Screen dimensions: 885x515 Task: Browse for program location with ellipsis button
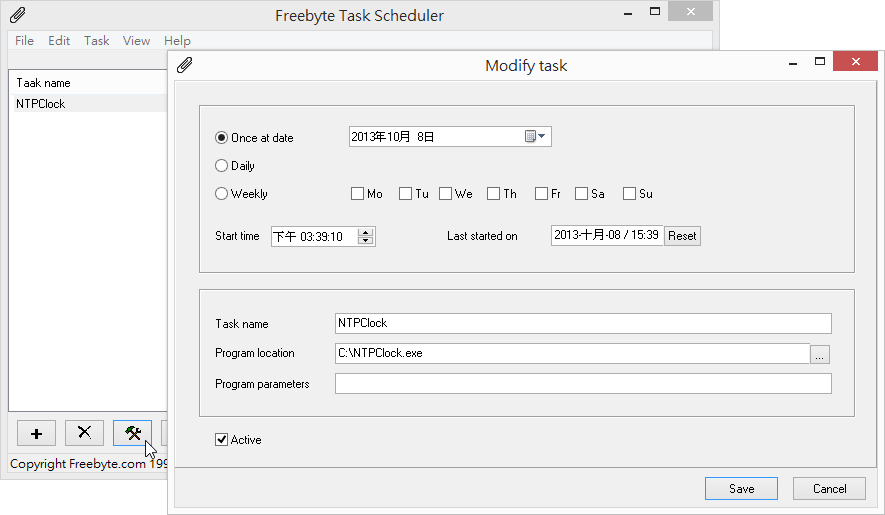coord(820,354)
